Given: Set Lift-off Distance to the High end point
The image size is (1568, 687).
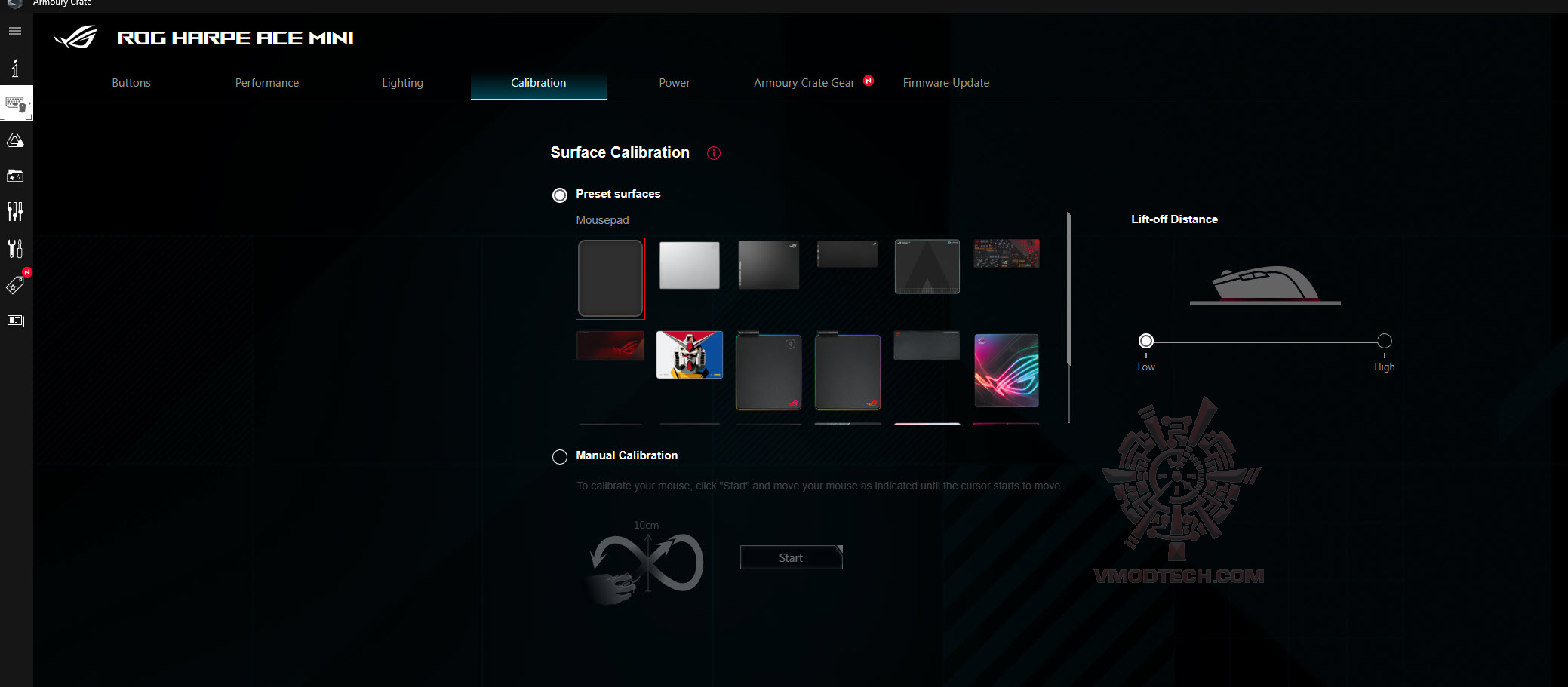Looking at the screenshot, I should tap(1385, 341).
